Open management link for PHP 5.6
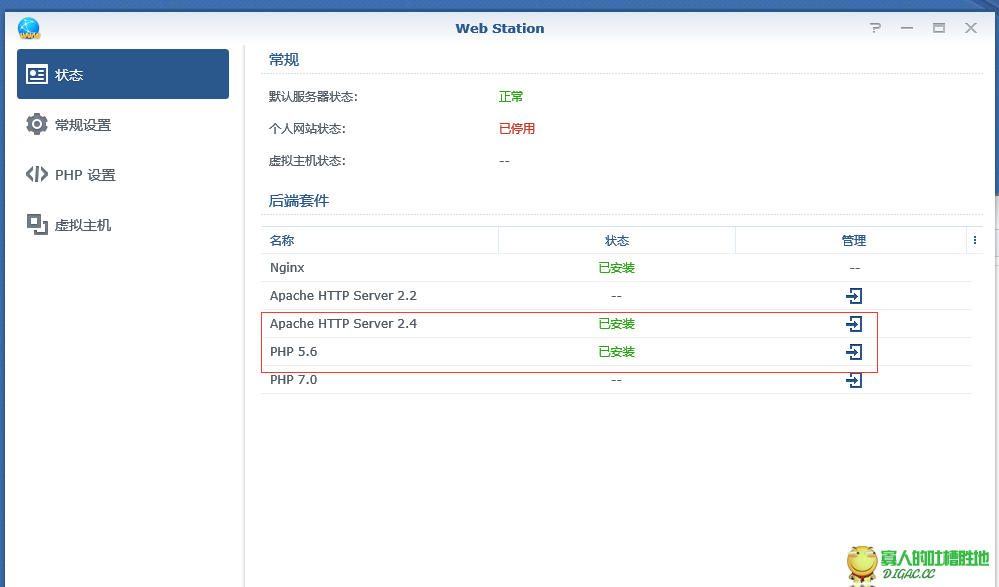The image size is (999, 587). coord(854,352)
